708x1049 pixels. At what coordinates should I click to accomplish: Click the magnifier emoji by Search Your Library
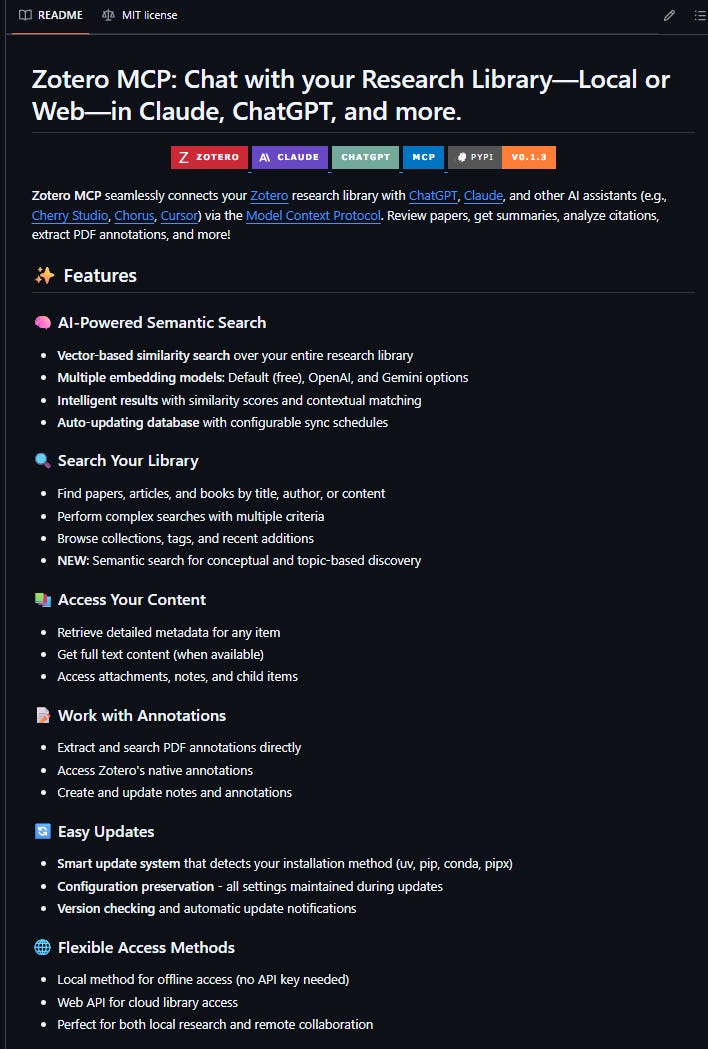42,461
